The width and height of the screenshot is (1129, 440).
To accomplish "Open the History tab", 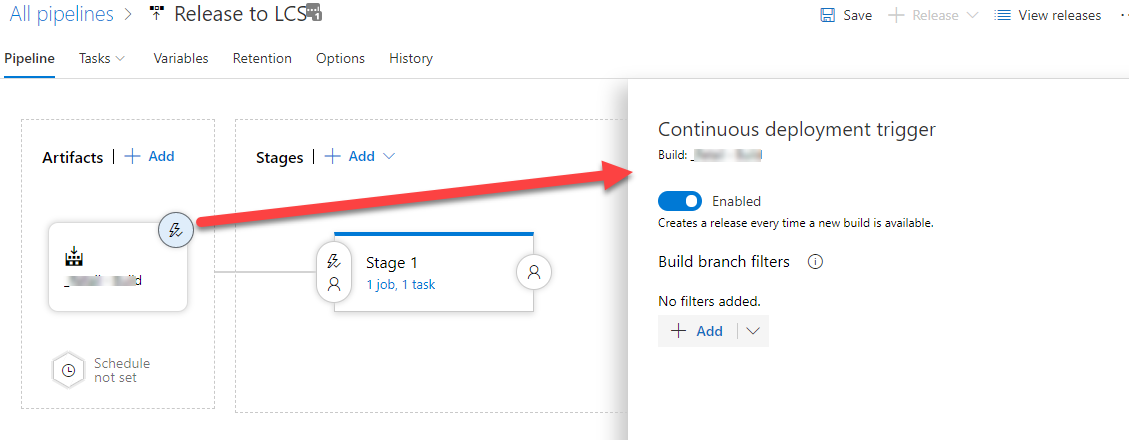I will (411, 58).
